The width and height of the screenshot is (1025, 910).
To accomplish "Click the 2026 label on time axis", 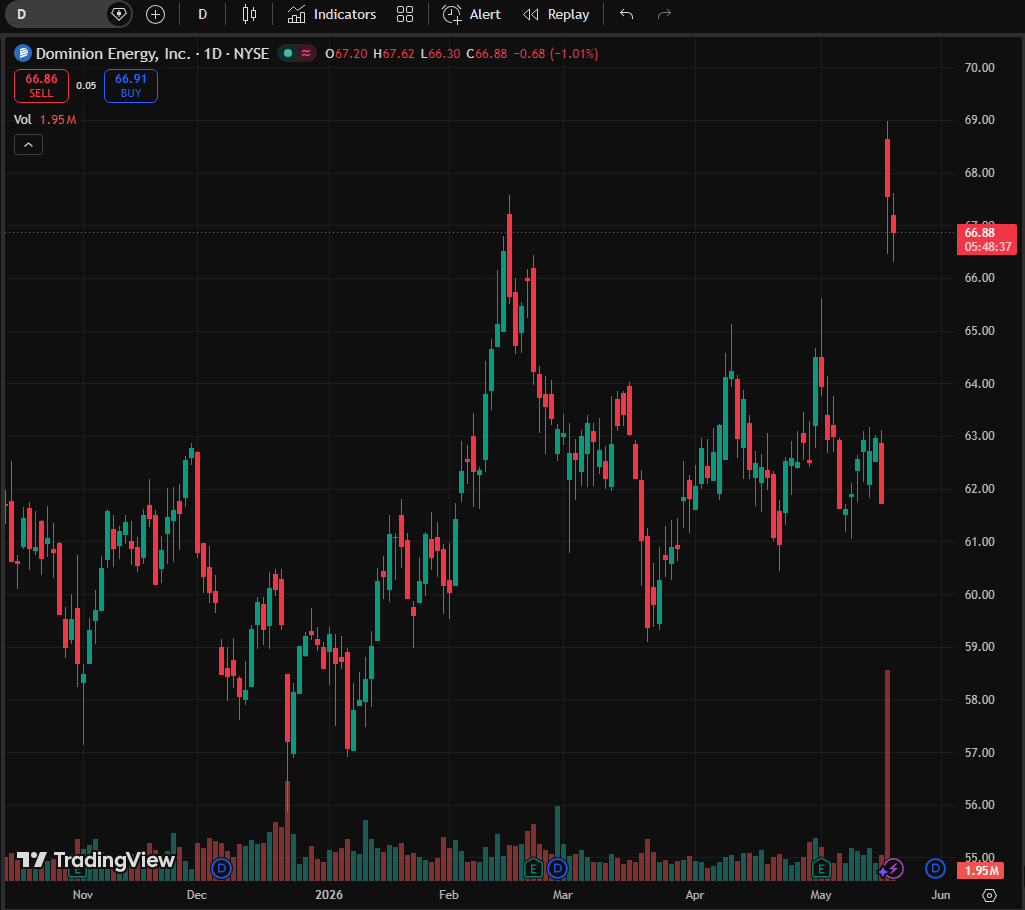I will [x=329, y=895].
